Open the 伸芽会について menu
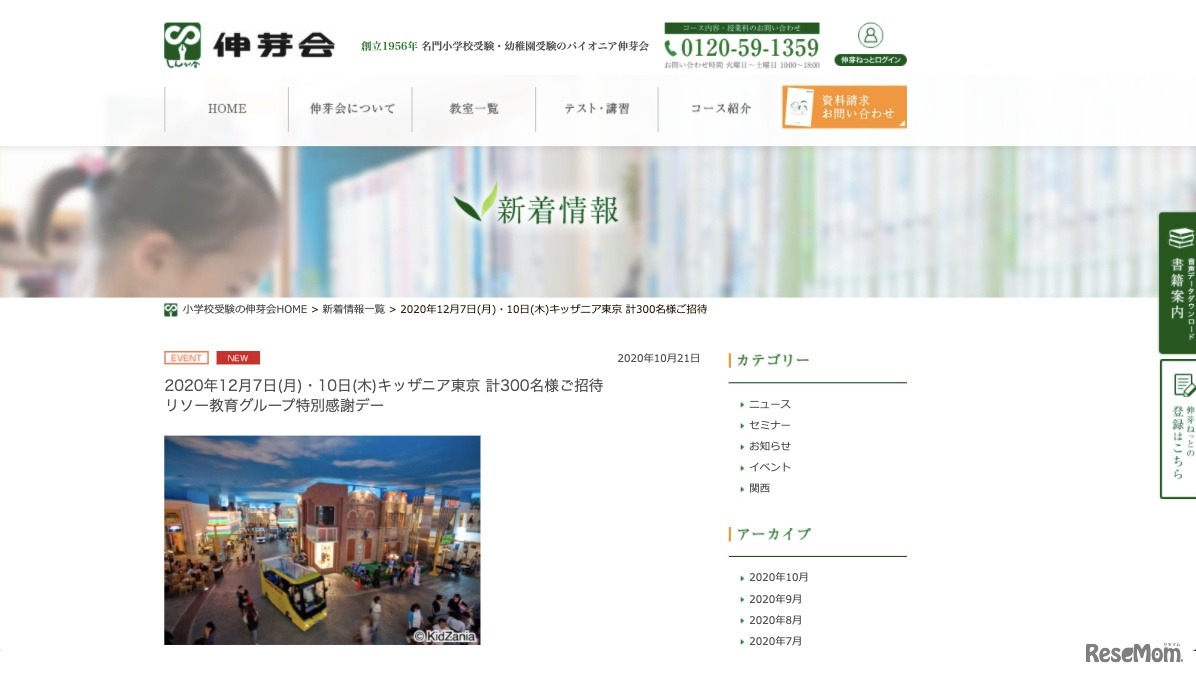The image size is (1196, 676). (x=352, y=108)
